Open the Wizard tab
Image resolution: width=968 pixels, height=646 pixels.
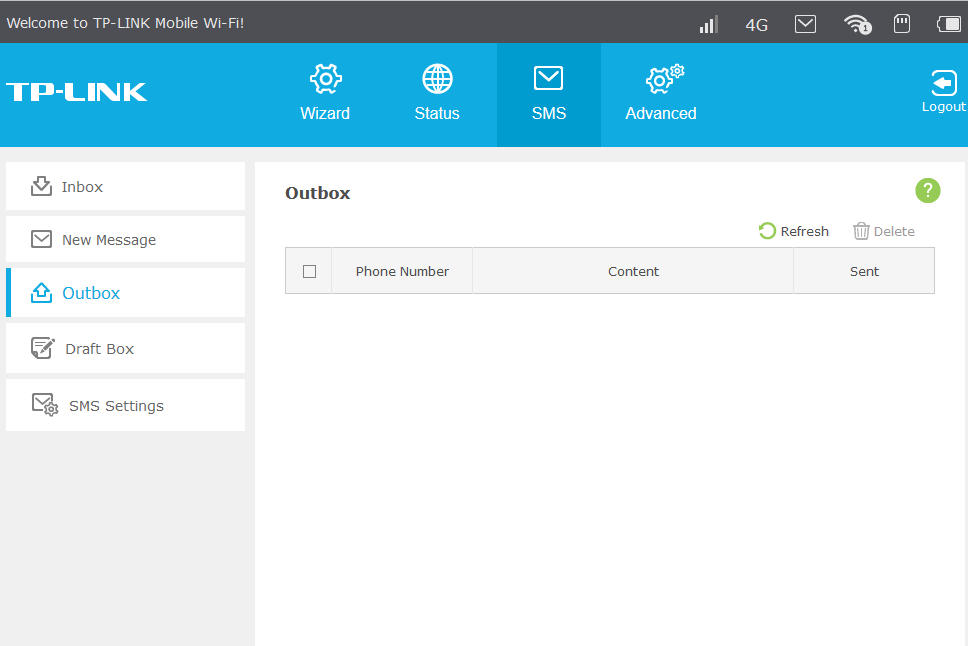tap(325, 94)
